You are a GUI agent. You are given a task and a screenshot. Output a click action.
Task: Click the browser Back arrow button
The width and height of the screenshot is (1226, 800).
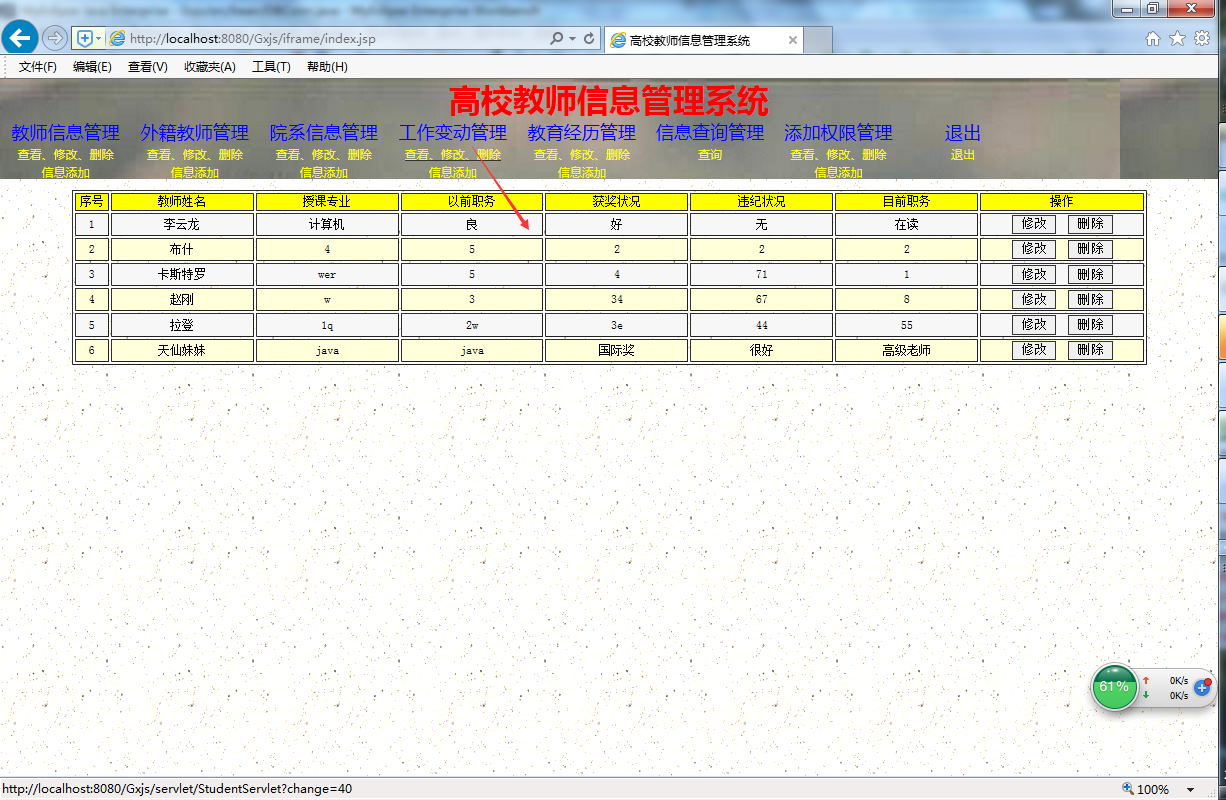20,38
